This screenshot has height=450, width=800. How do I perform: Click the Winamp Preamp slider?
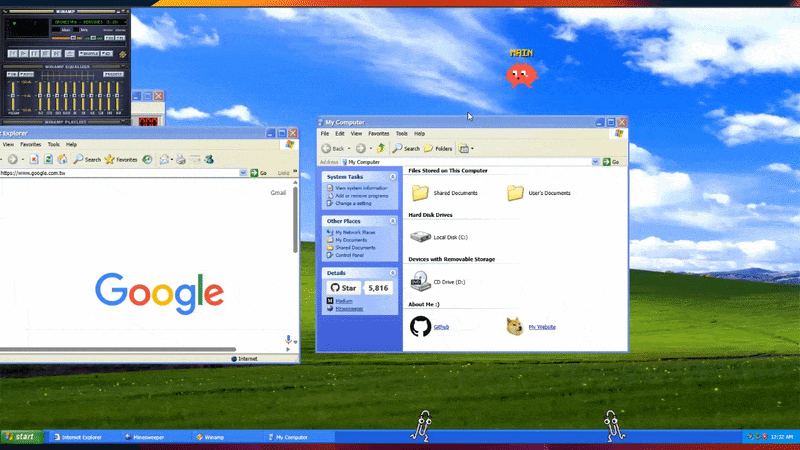pos(13,95)
